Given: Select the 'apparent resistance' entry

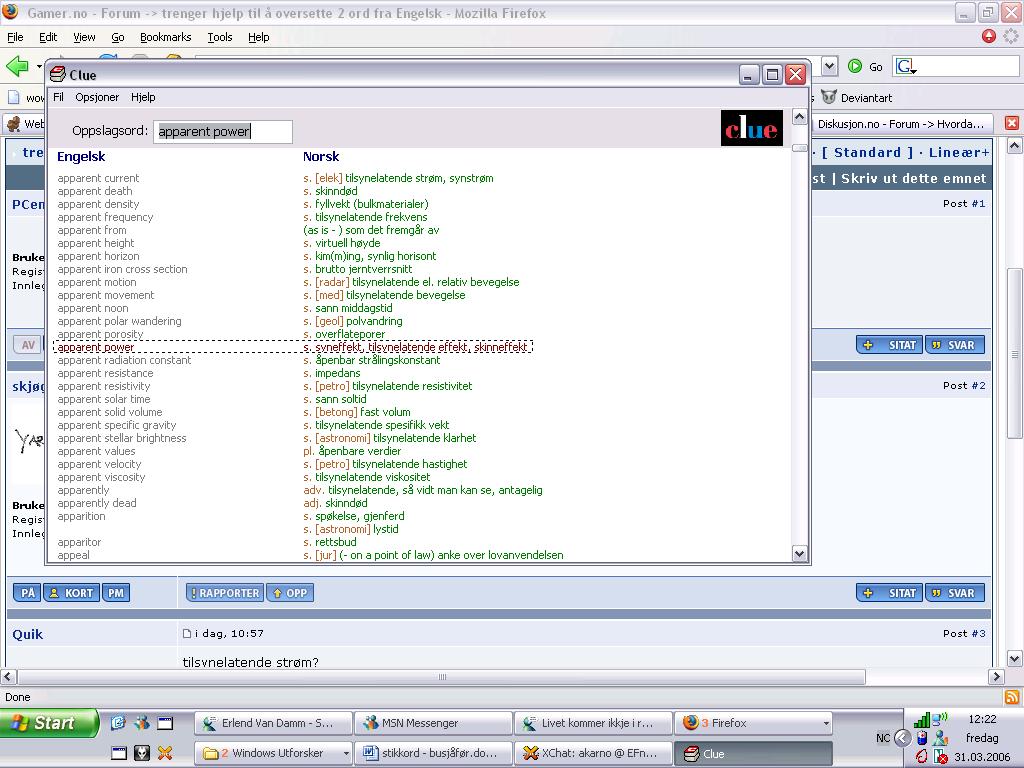Looking at the screenshot, I should tap(105, 374).
